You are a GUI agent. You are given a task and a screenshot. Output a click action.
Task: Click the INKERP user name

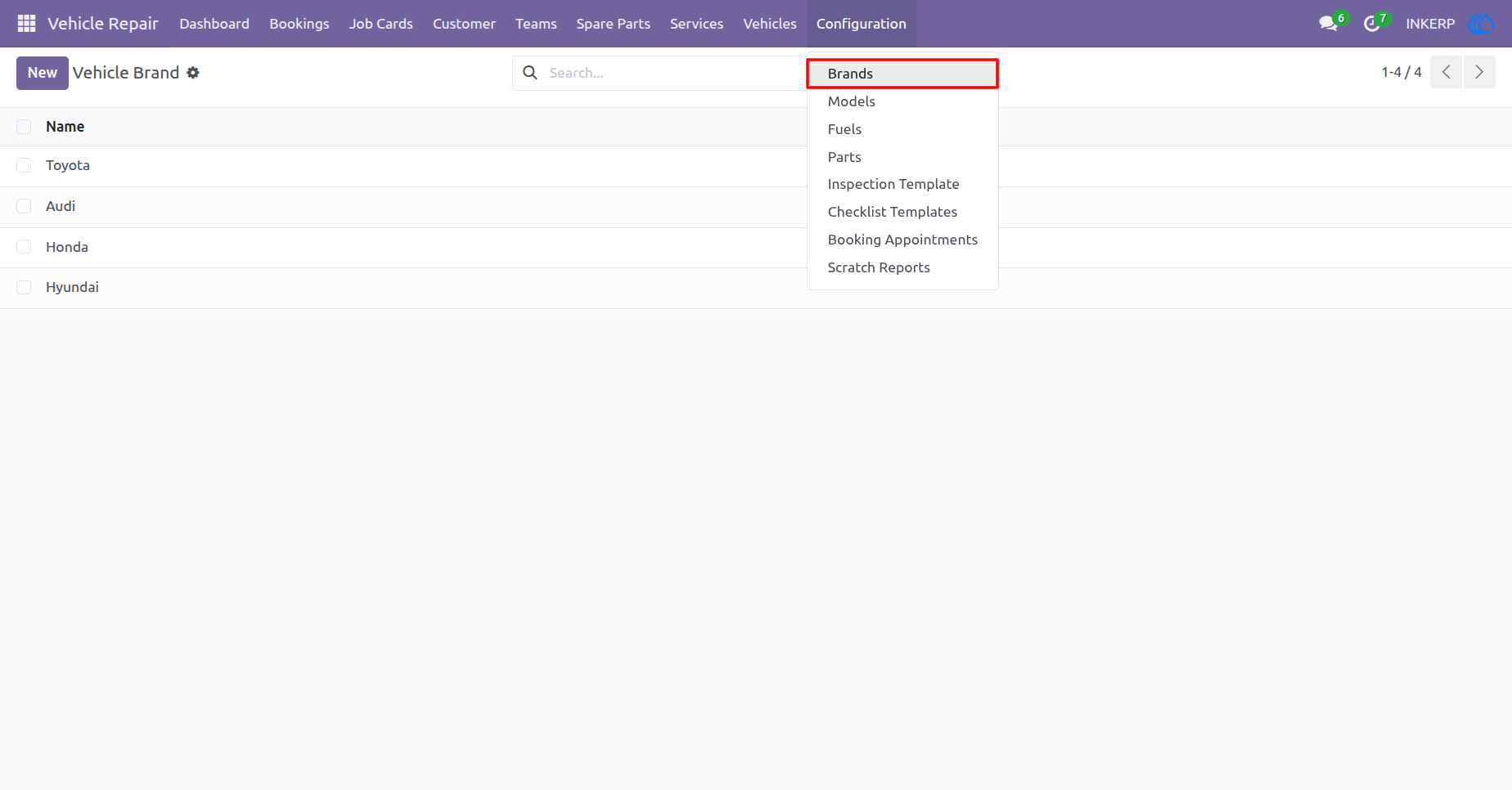click(1430, 24)
